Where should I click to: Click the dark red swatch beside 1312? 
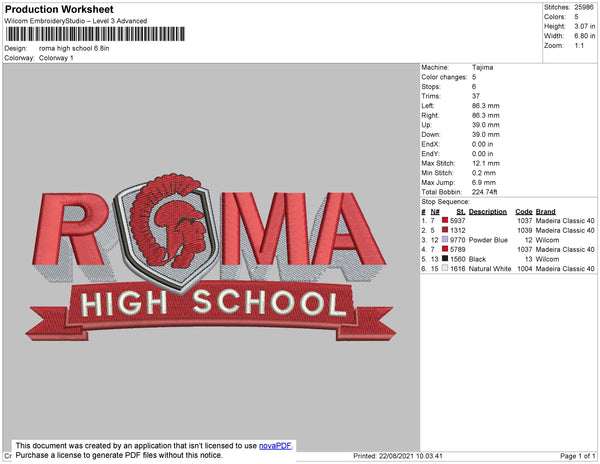445,230
